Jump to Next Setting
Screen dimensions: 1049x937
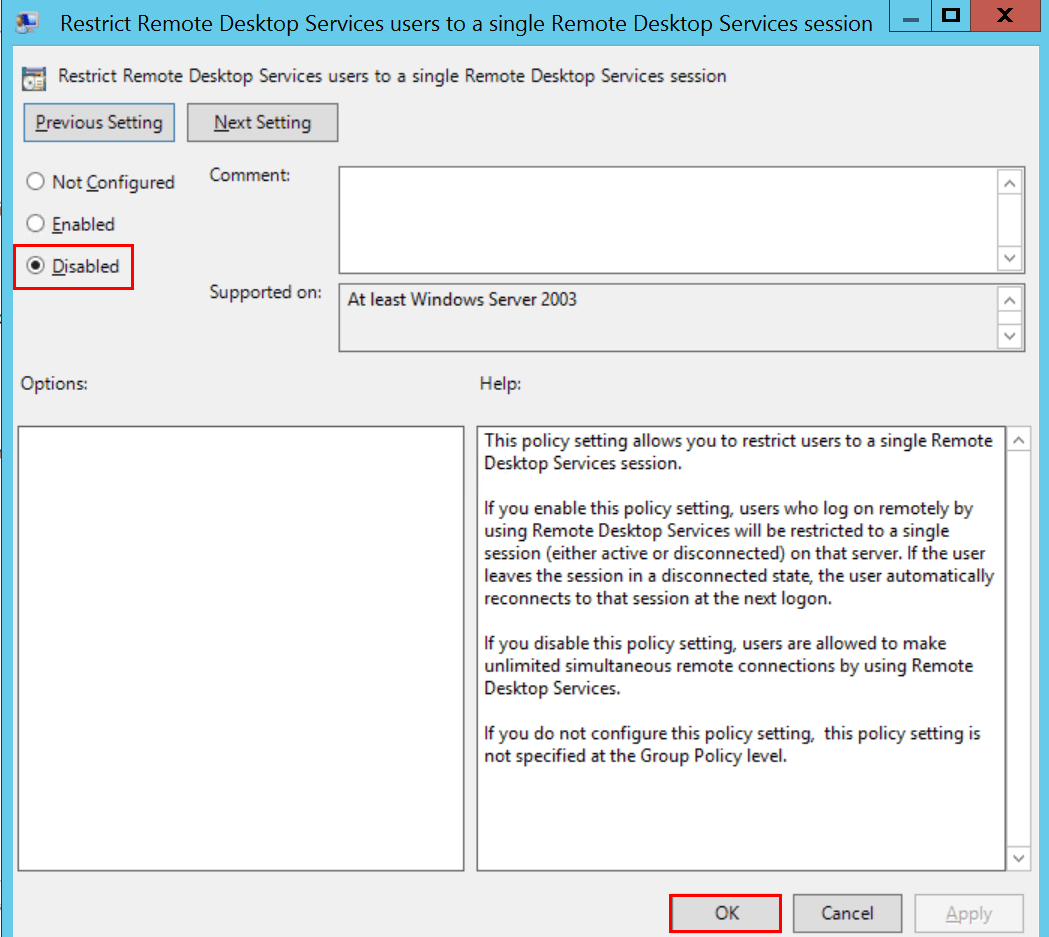(262, 123)
